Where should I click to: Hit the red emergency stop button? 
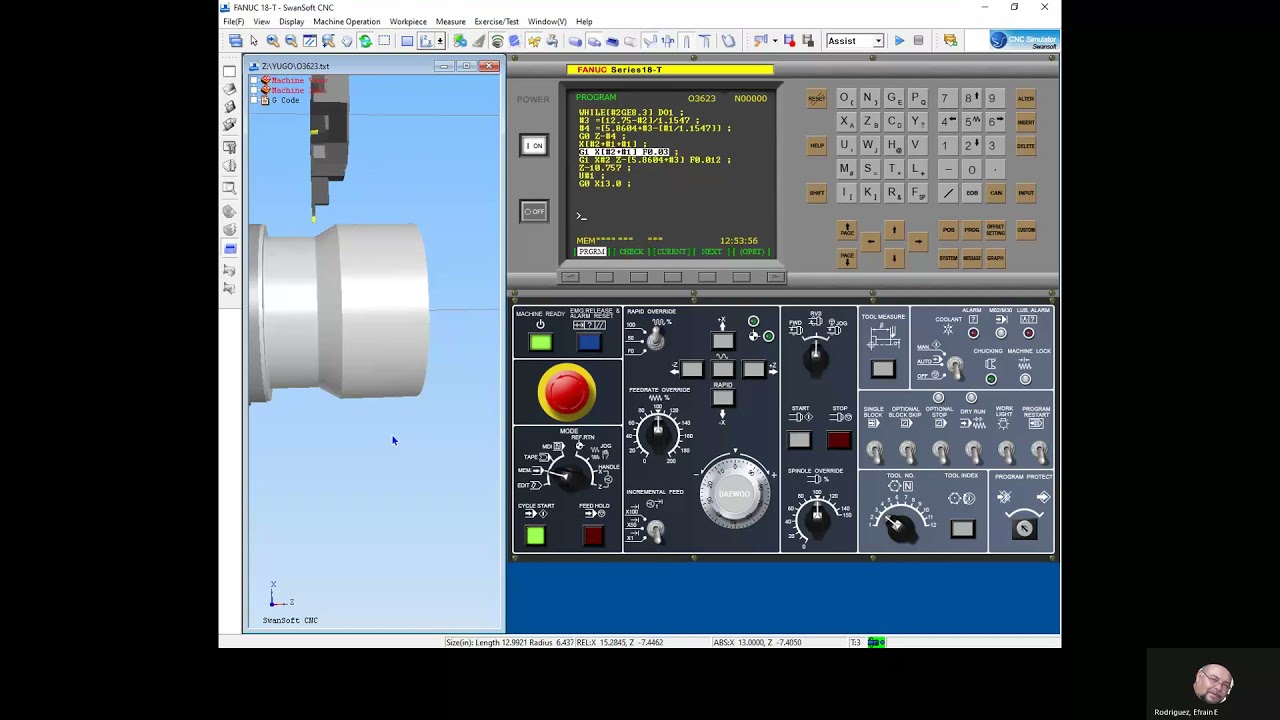coord(567,391)
